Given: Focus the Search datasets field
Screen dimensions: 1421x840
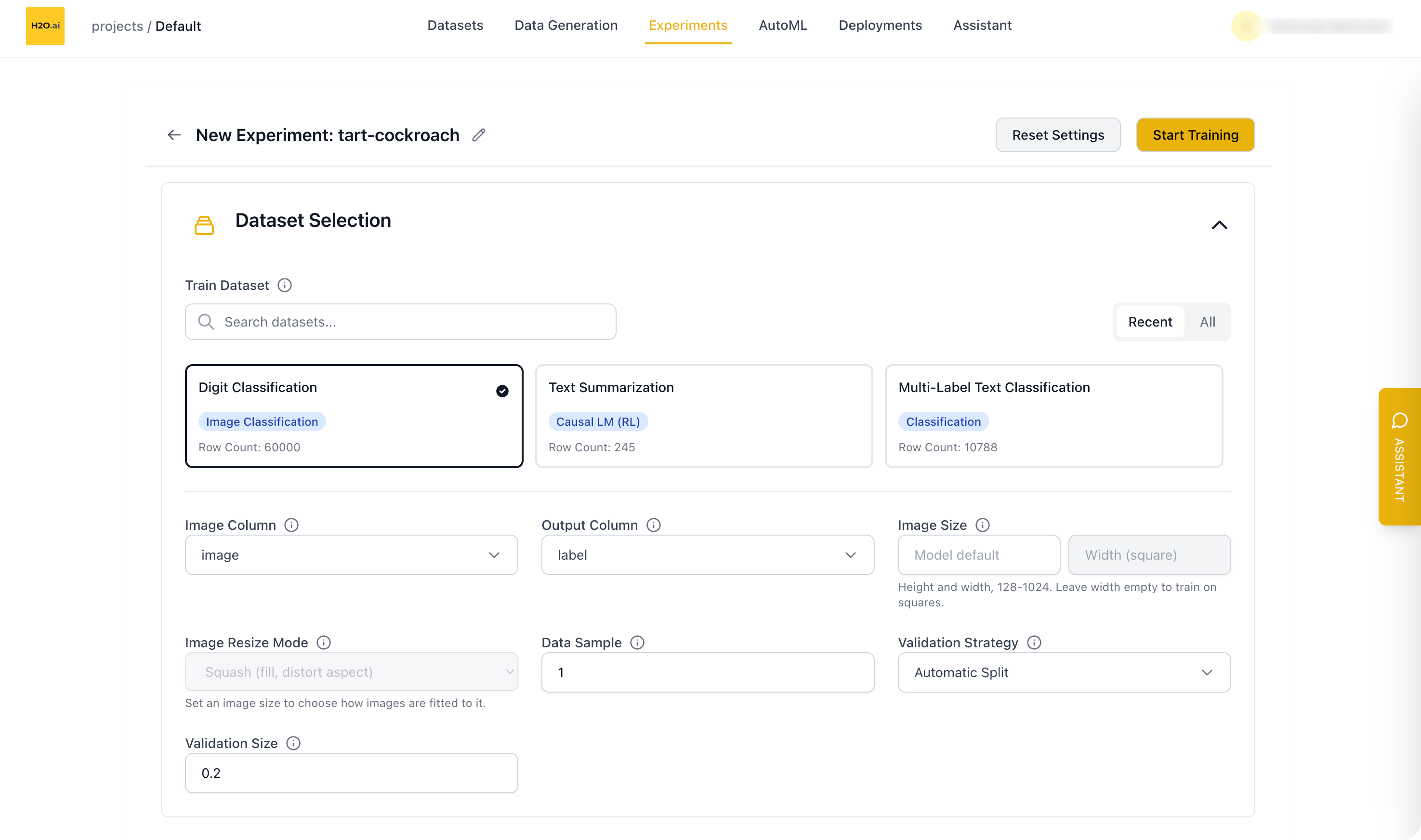Looking at the screenshot, I should [401, 322].
